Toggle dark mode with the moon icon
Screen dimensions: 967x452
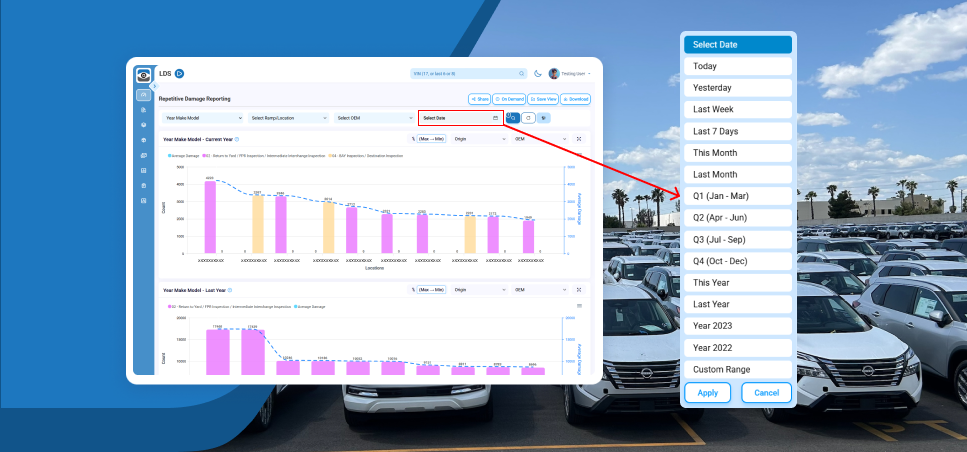pyautogui.click(x=538, y=74)
